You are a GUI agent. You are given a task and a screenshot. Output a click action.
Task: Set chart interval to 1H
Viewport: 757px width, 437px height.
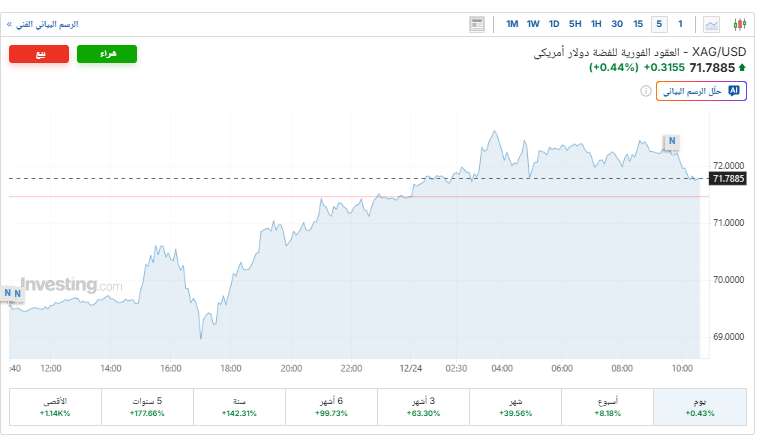click(596, 24)
